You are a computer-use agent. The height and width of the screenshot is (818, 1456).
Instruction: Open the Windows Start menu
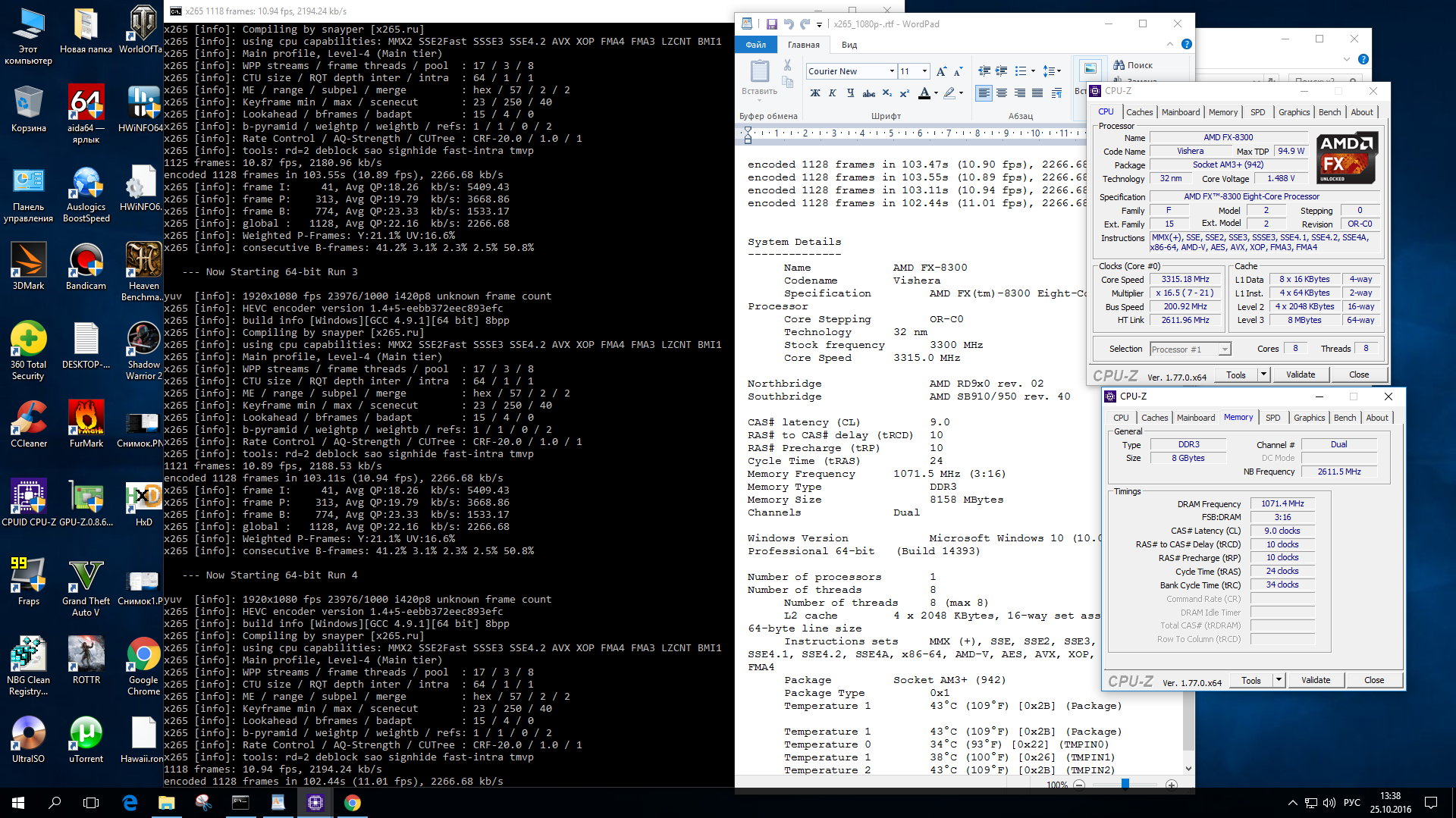coord(18,803)
